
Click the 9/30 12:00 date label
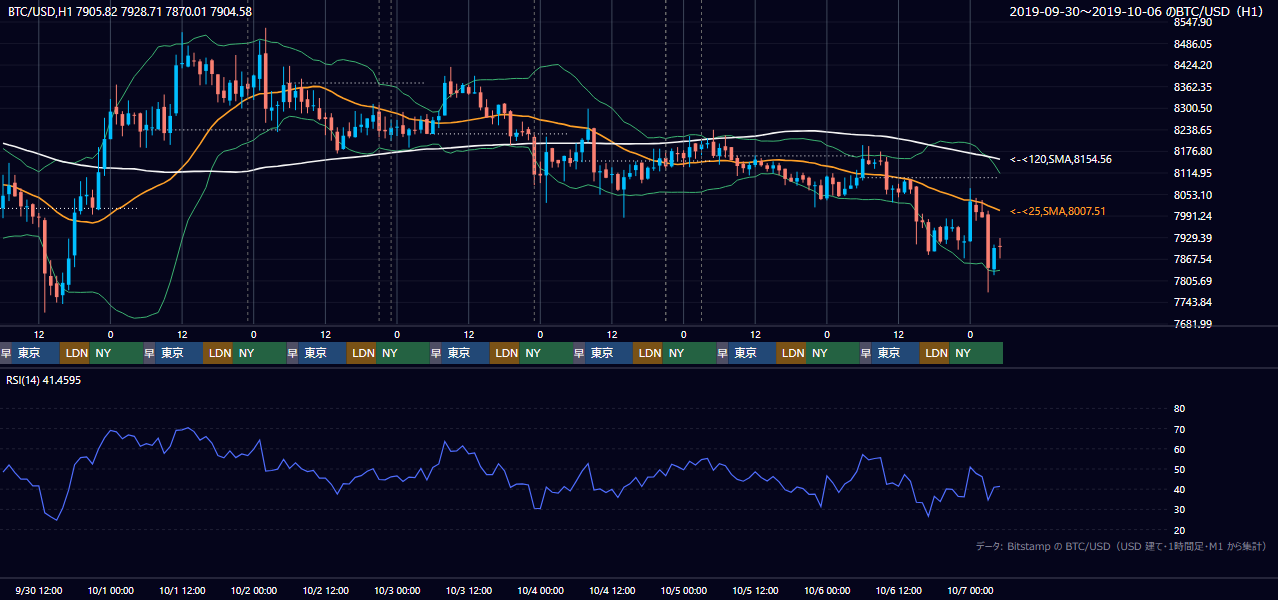39,590
